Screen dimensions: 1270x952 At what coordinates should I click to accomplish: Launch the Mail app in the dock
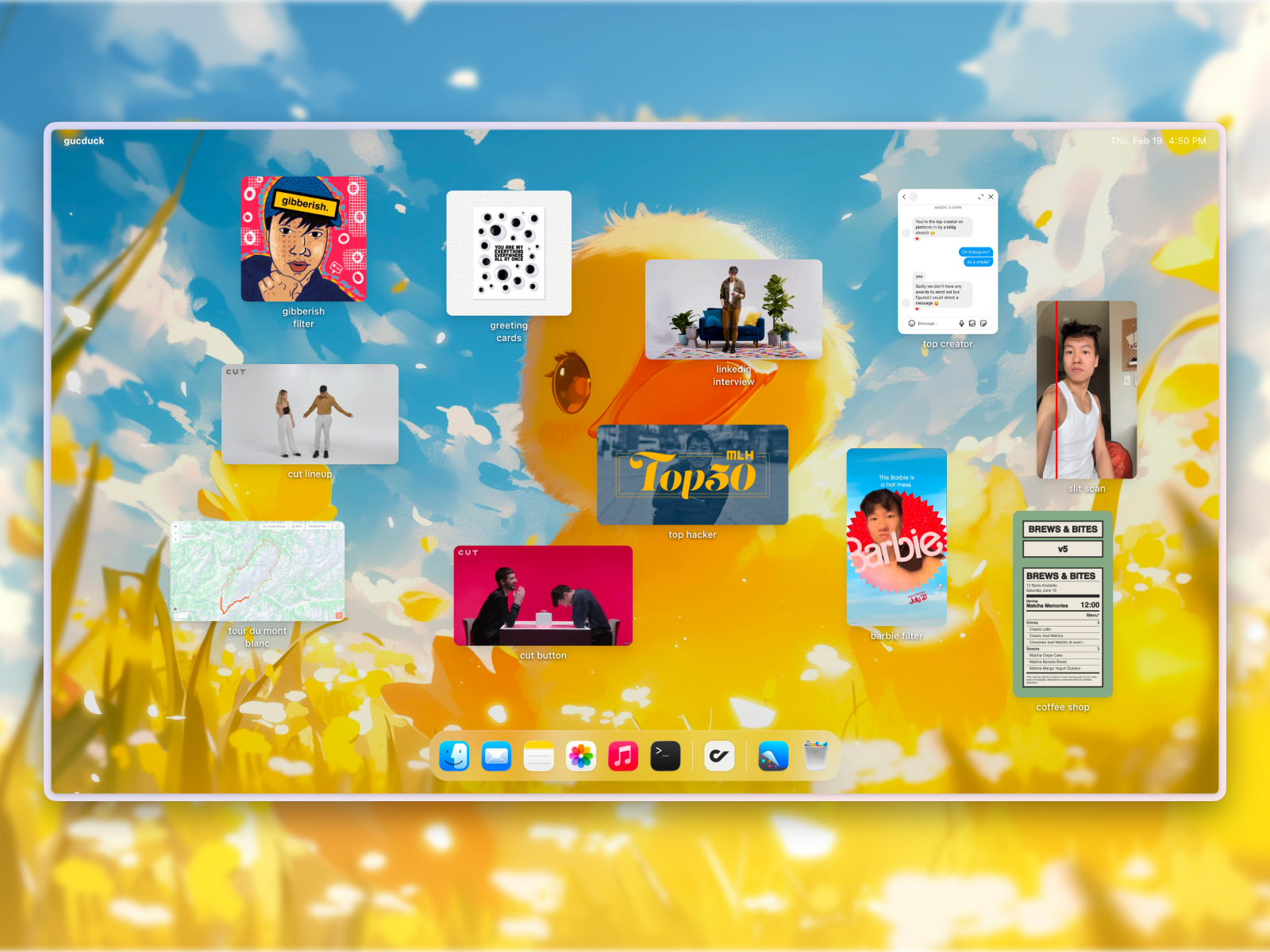[x=497, y=756]
